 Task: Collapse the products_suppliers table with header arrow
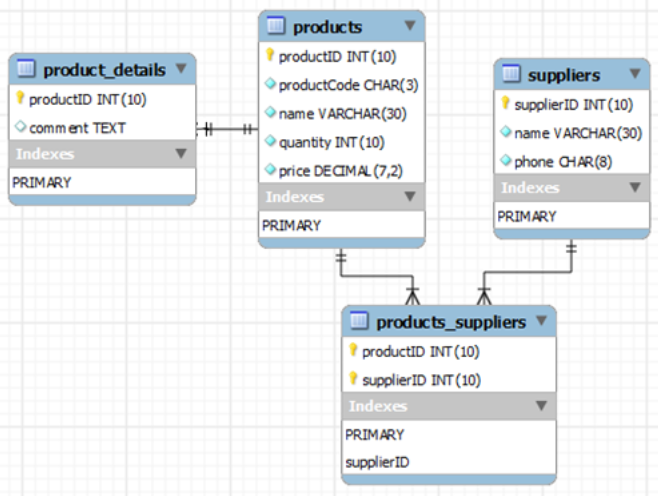coord(541,321)
